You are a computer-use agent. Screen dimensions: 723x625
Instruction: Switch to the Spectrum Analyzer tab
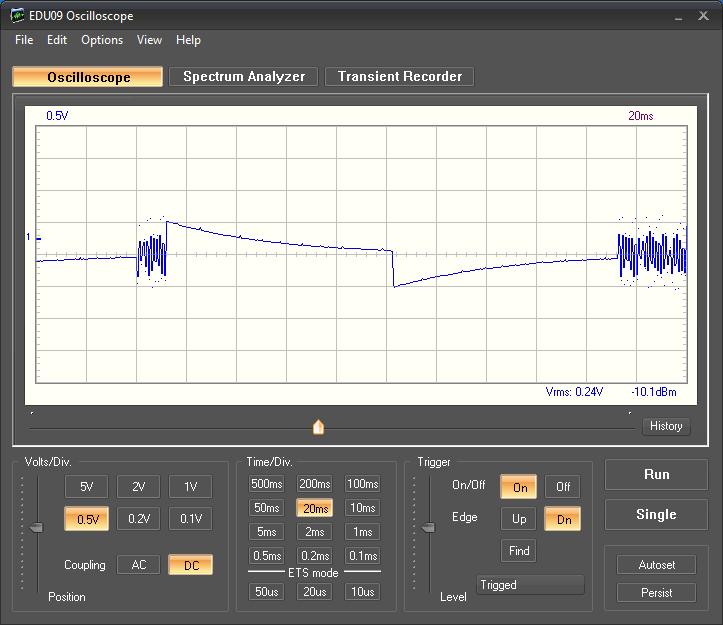click(244, 77)
